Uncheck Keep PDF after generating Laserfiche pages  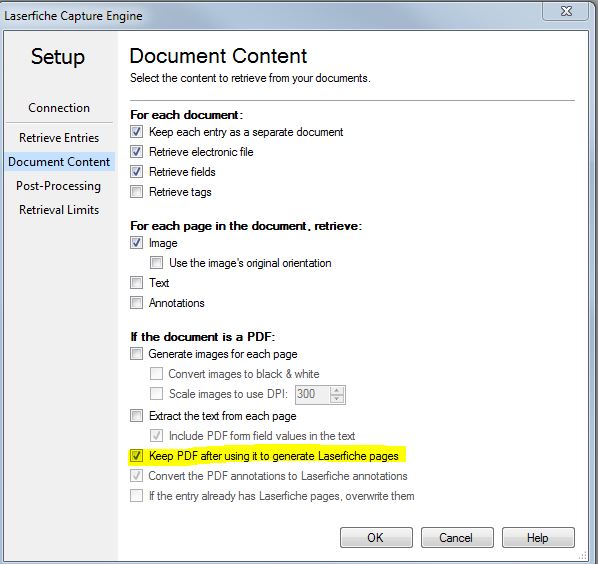coord(136,456)
